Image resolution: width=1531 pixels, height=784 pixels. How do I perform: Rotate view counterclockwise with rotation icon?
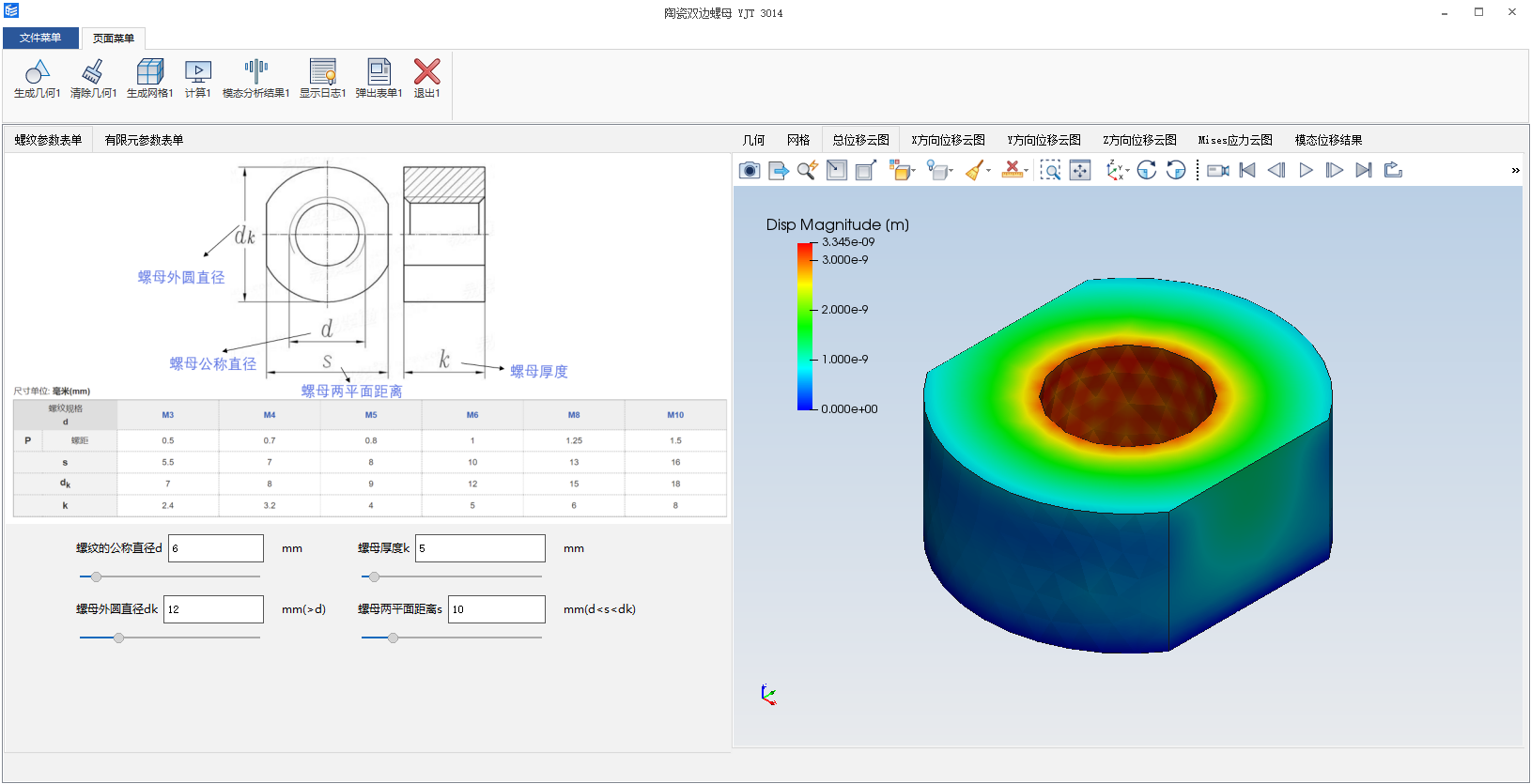[x=1176, y=170]
